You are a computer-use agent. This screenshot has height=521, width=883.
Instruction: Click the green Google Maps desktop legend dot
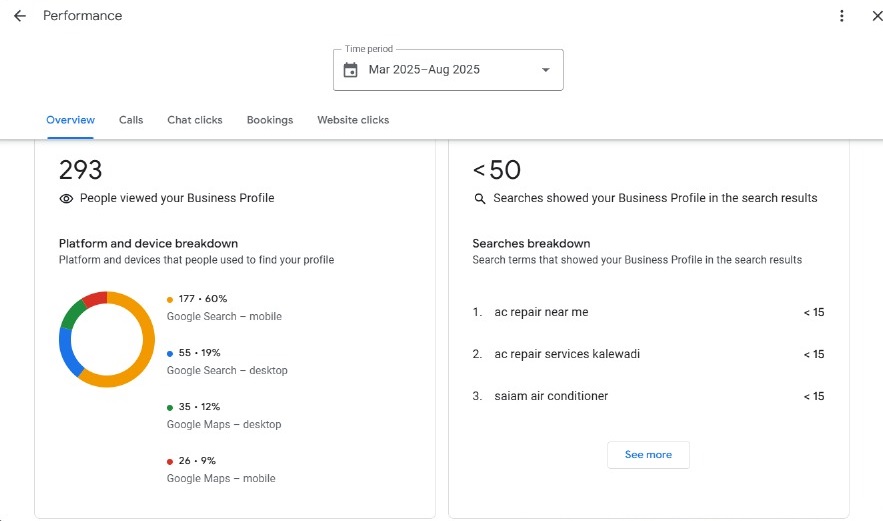[170, 407]
